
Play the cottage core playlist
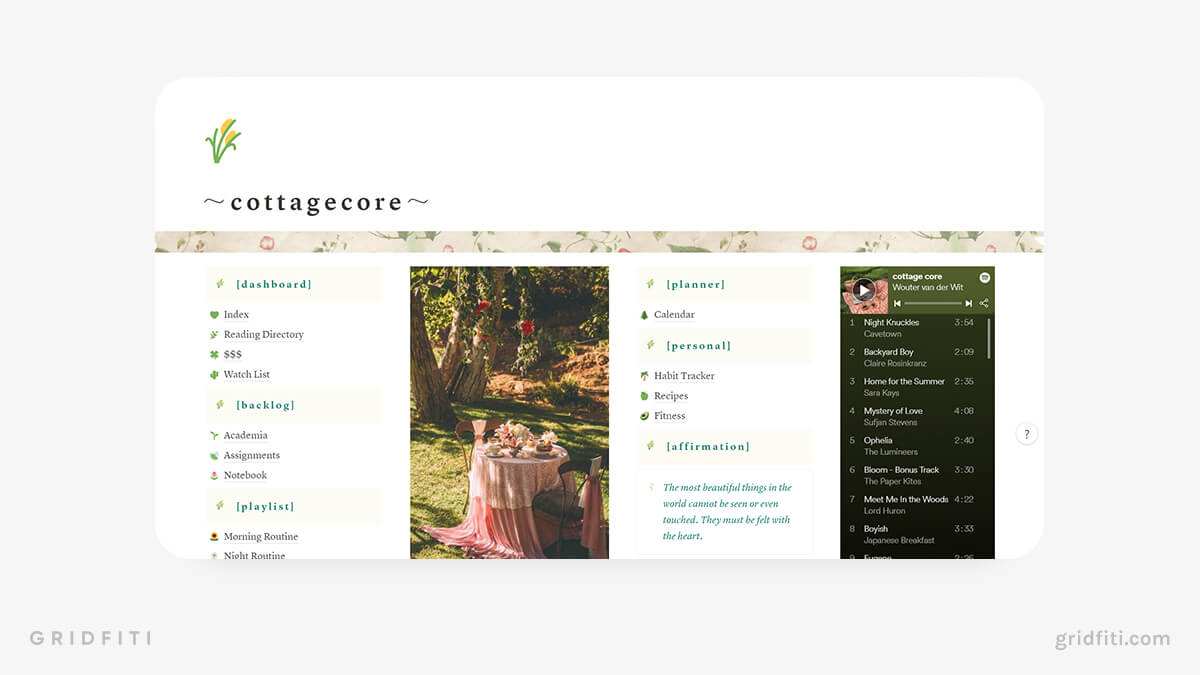(x=863, y=291)
